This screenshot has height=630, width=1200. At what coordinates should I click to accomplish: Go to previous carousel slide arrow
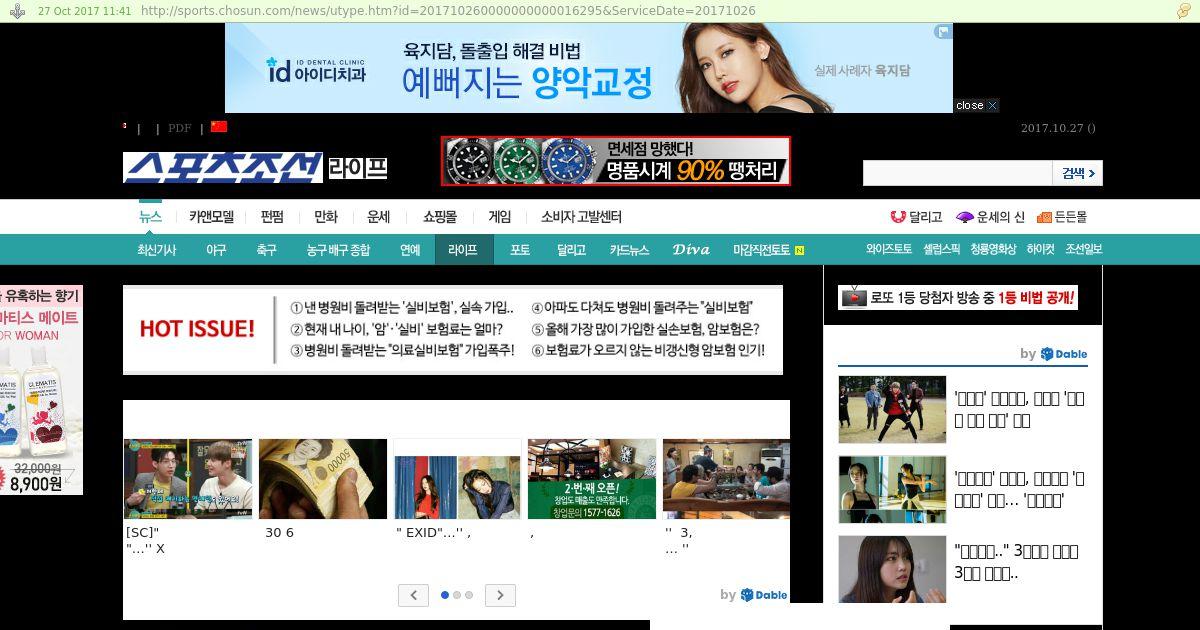[x=413, y=595]
